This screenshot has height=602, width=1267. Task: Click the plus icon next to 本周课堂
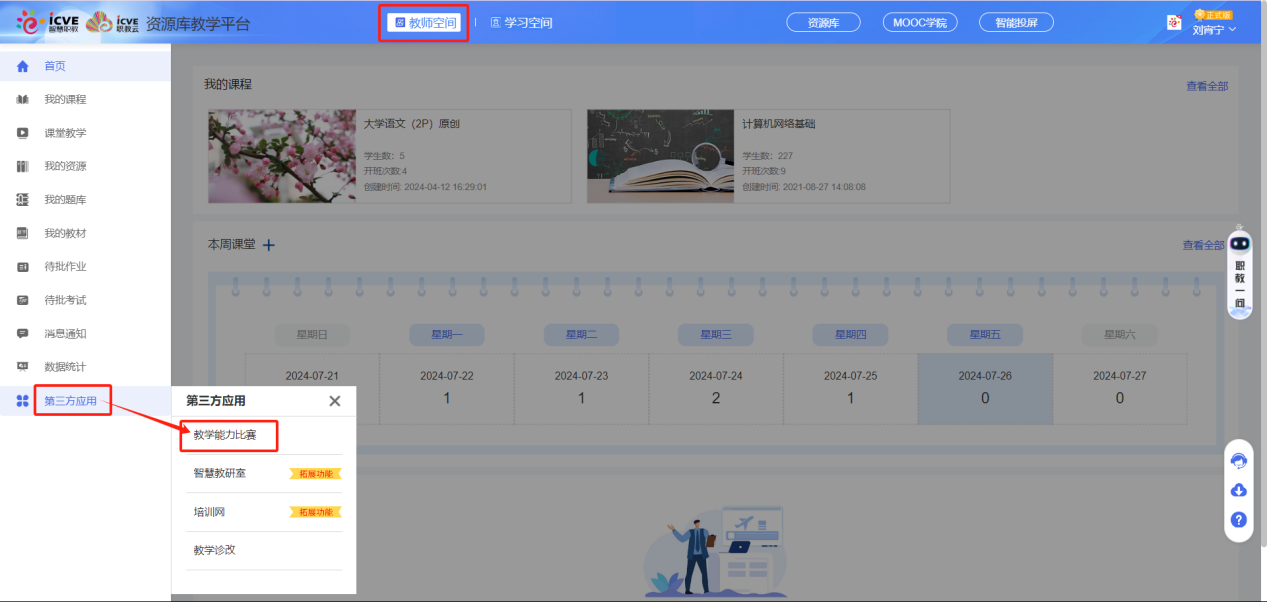pos(268,245)
